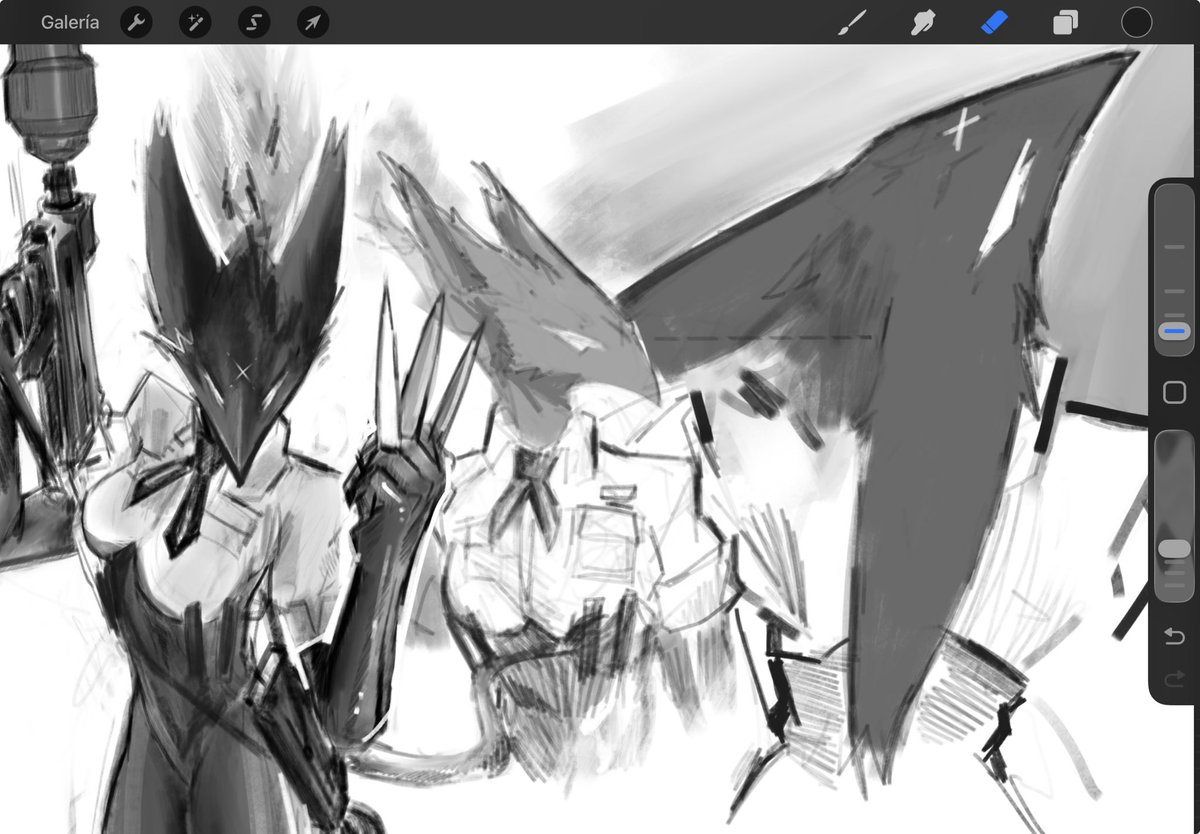The height and width of the screenshot is (834, 1200).
Task: Select the Eraser tool
Action: coord(994,22)
